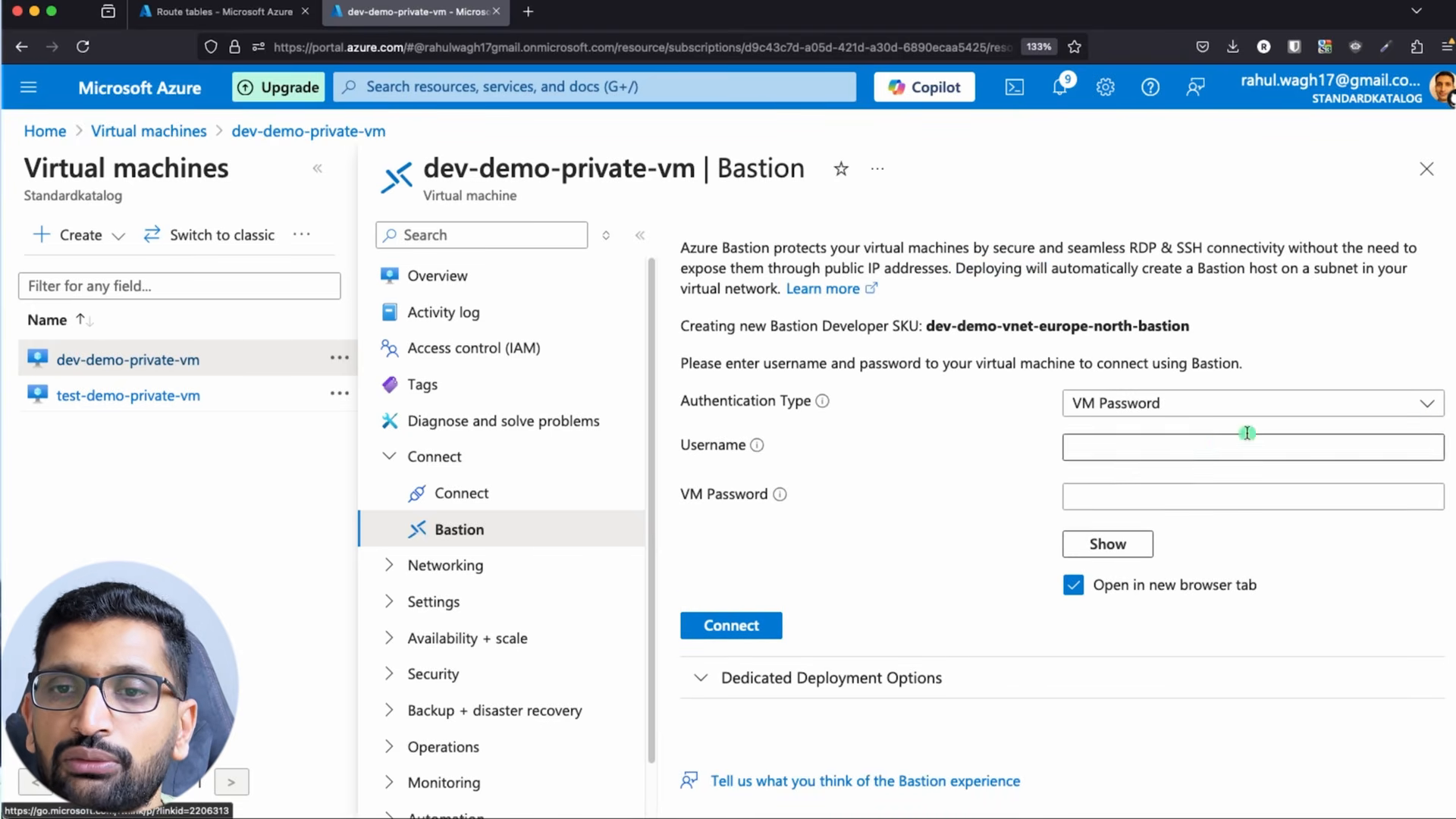1456x819 pixels.
Task: Open portal settings gear icon
Action: pos(1105,87)
